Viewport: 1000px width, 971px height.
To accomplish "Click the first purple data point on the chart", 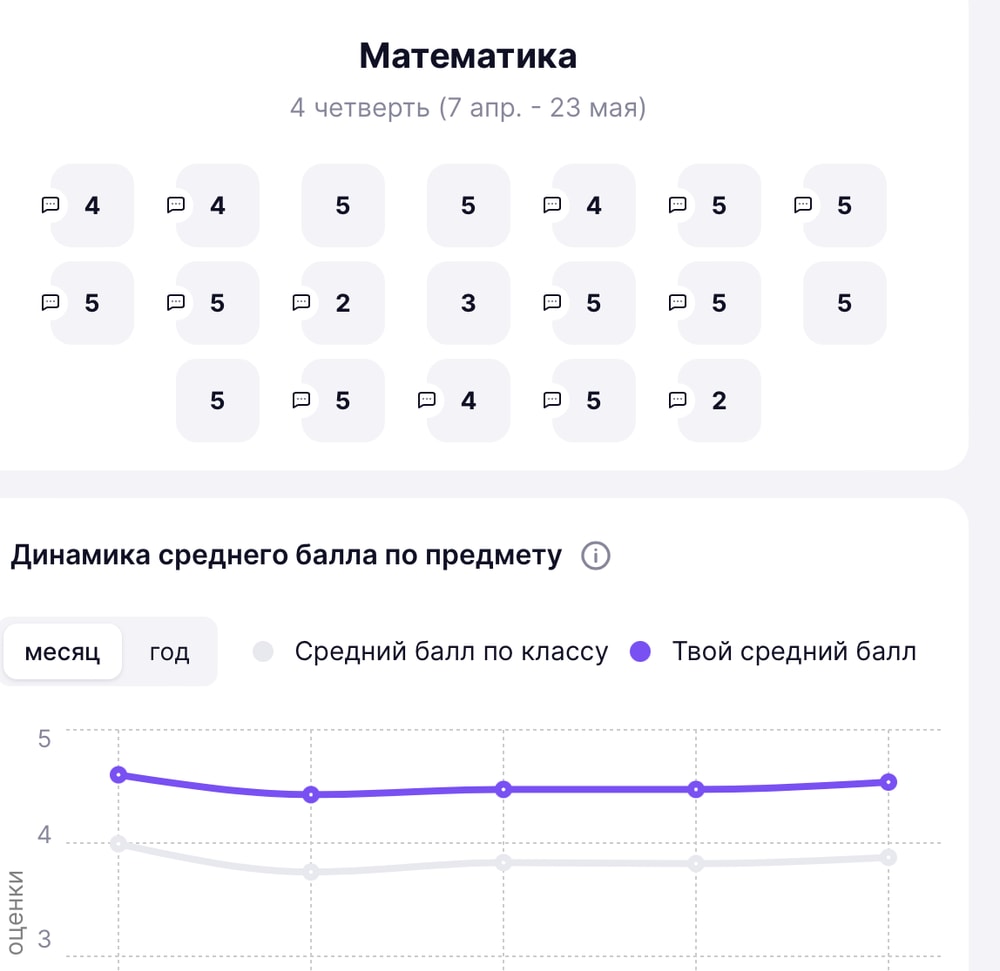I will click(118, 774).
